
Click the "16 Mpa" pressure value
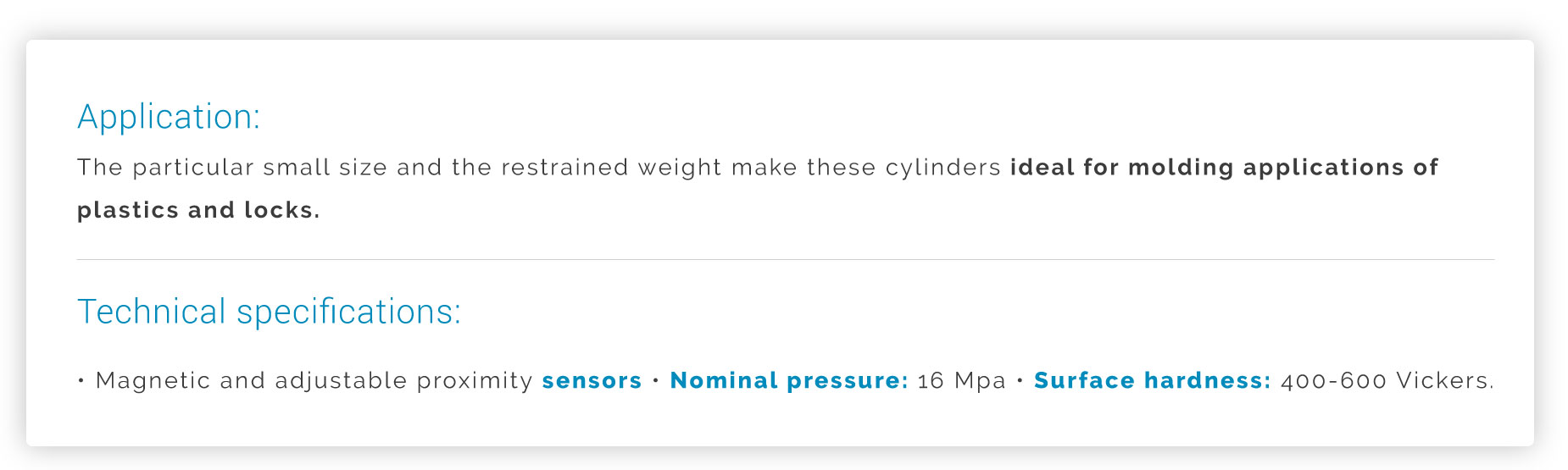[x=961, y=380]
